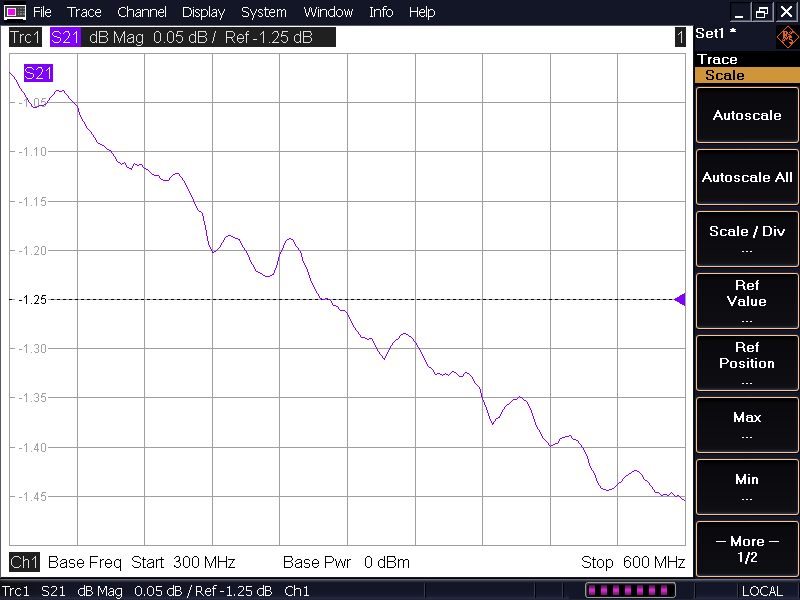Click the S21 trace label on the graph
The height and width of the screenshot is (600, 800).
point(38,73)
